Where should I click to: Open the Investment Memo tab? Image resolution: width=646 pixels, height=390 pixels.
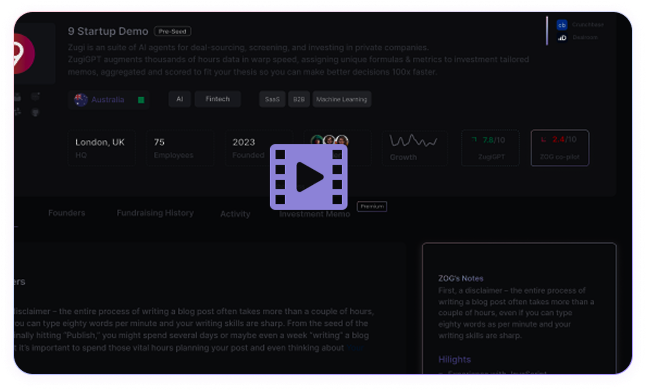pos(314,214)
